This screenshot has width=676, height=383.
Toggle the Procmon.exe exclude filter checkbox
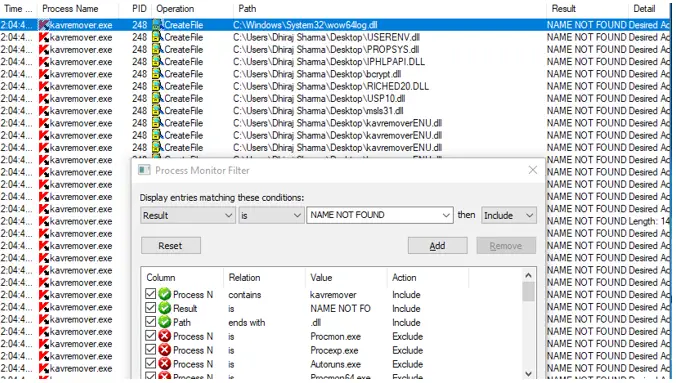150,336
